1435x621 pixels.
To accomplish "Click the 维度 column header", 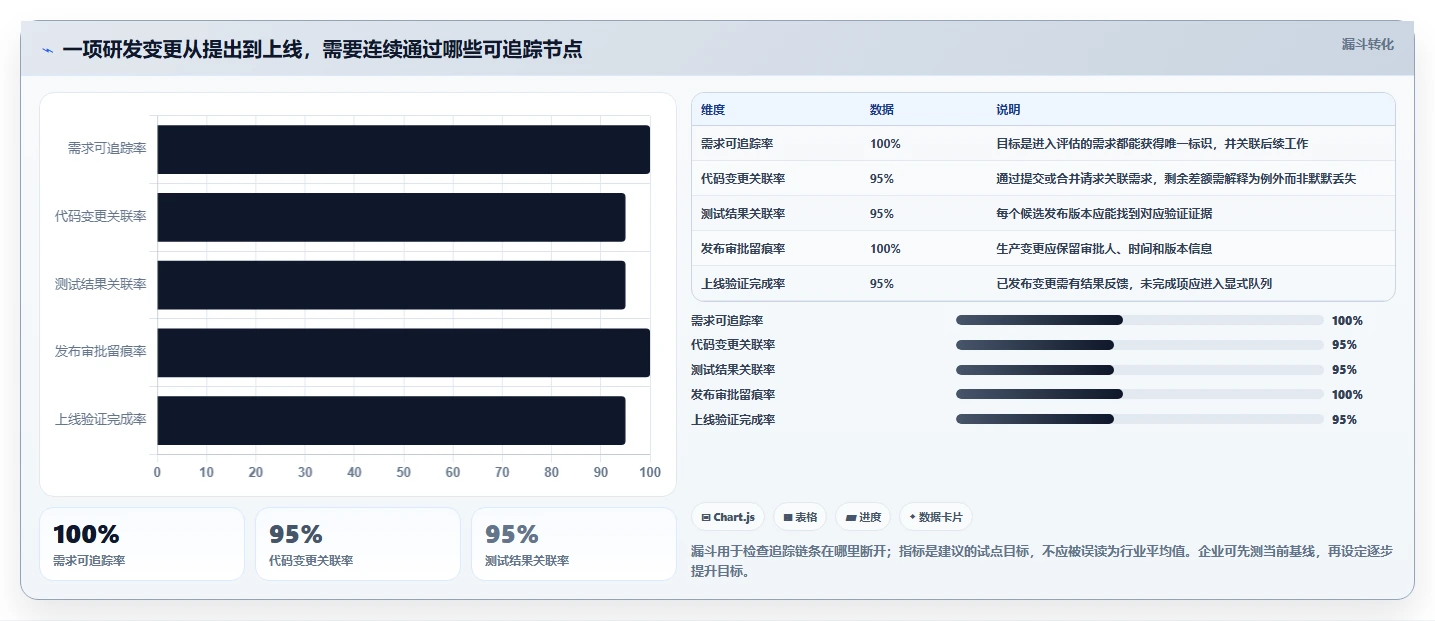I will point(713,109).
